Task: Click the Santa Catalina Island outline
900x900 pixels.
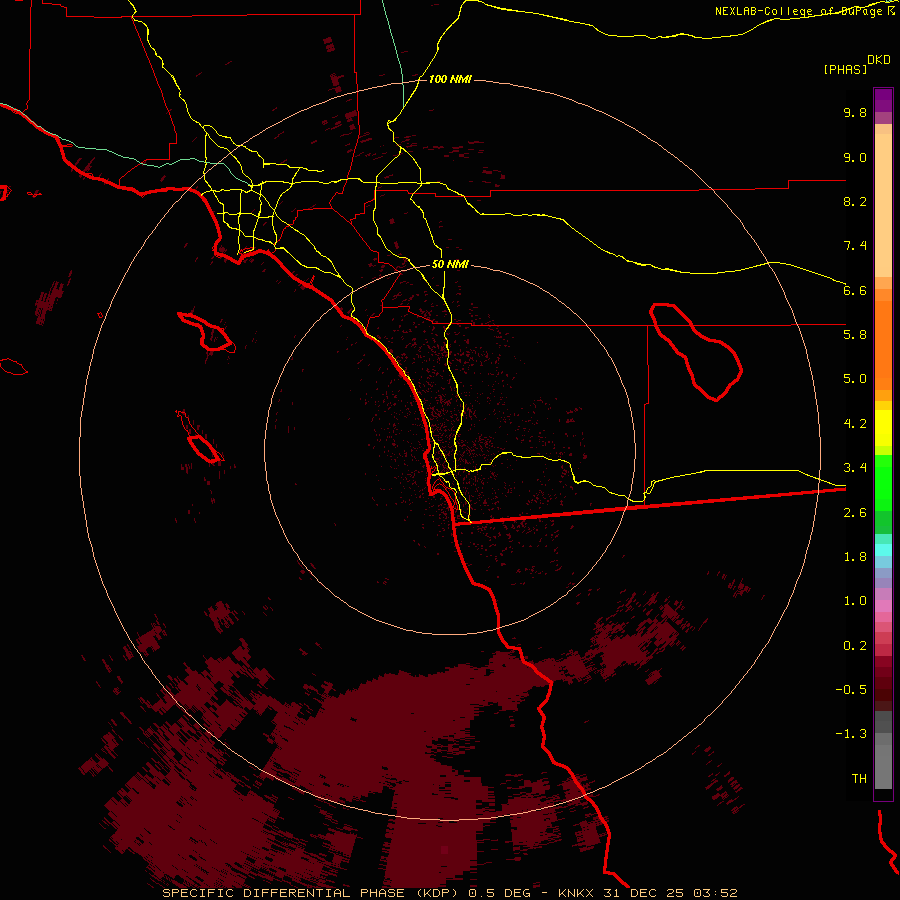Action: [207, 332]
